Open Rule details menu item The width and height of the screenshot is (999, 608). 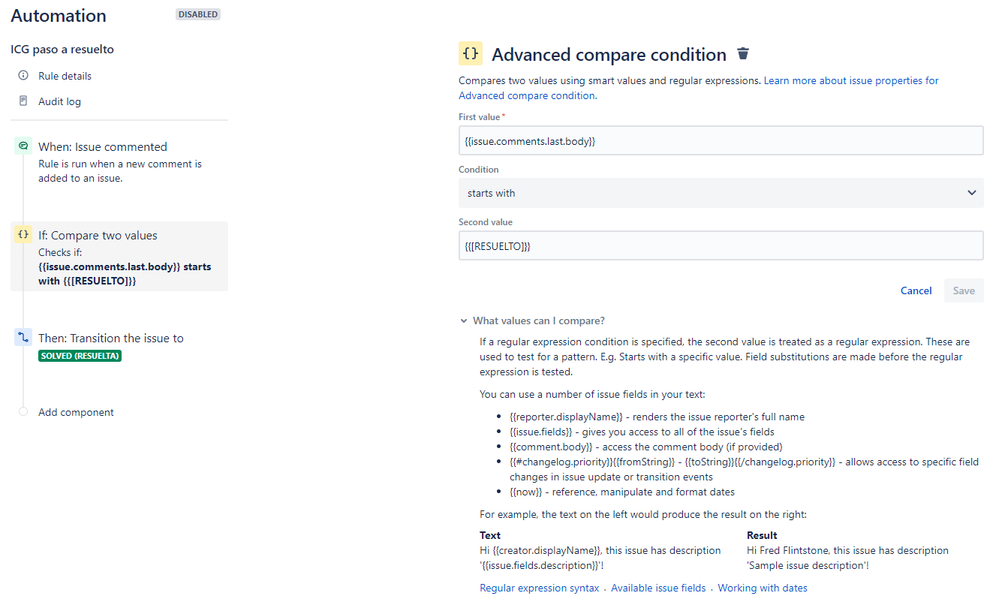coord(64,76)
